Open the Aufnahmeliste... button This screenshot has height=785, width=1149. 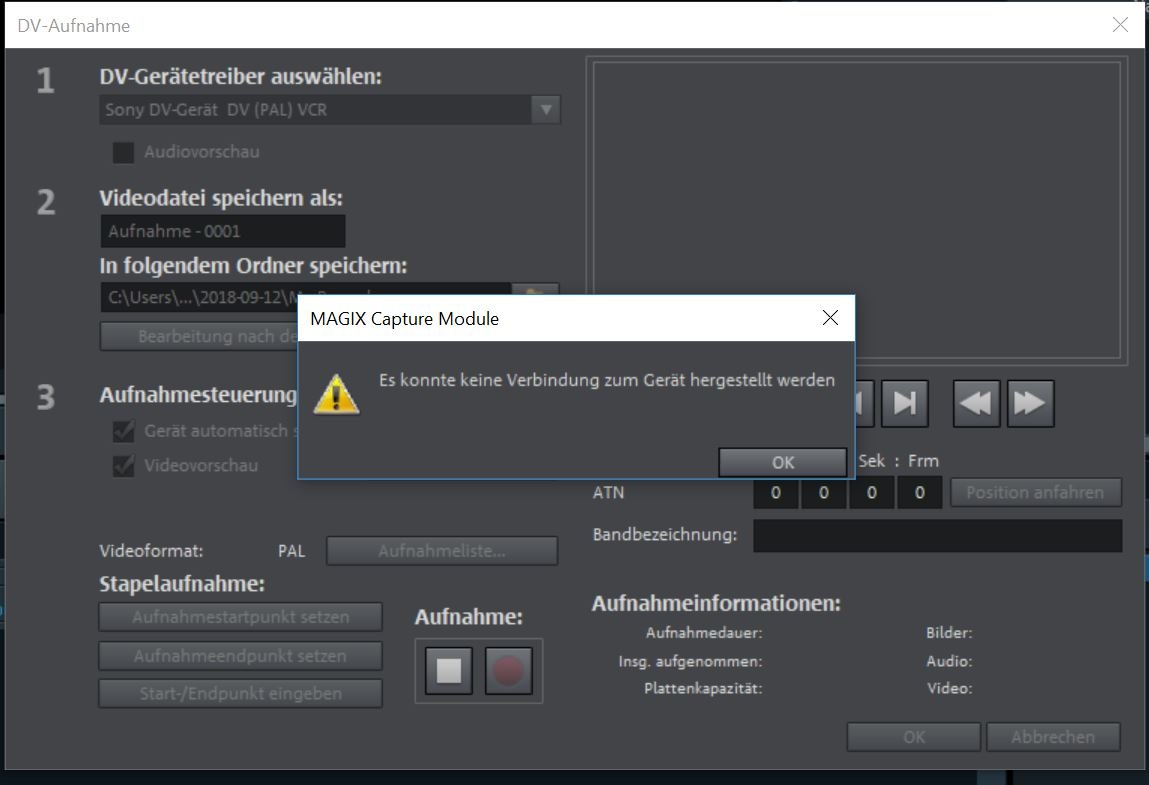click(442, 551)
